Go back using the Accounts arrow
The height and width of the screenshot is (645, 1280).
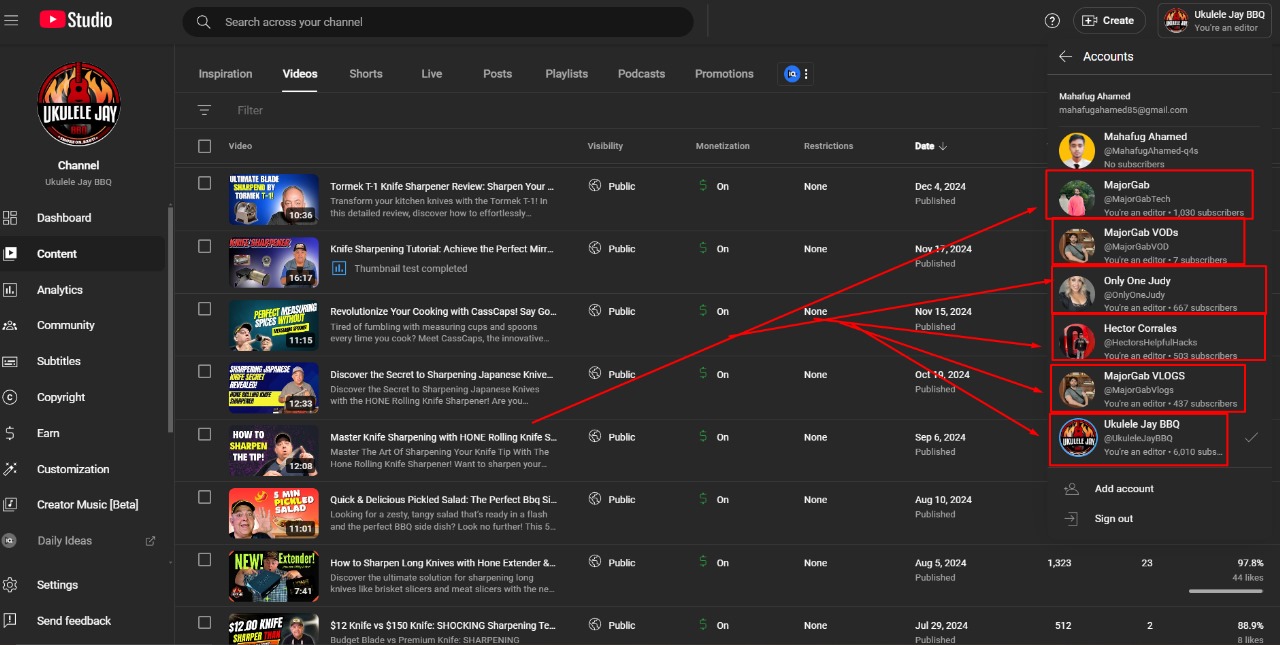[1066, 57]
